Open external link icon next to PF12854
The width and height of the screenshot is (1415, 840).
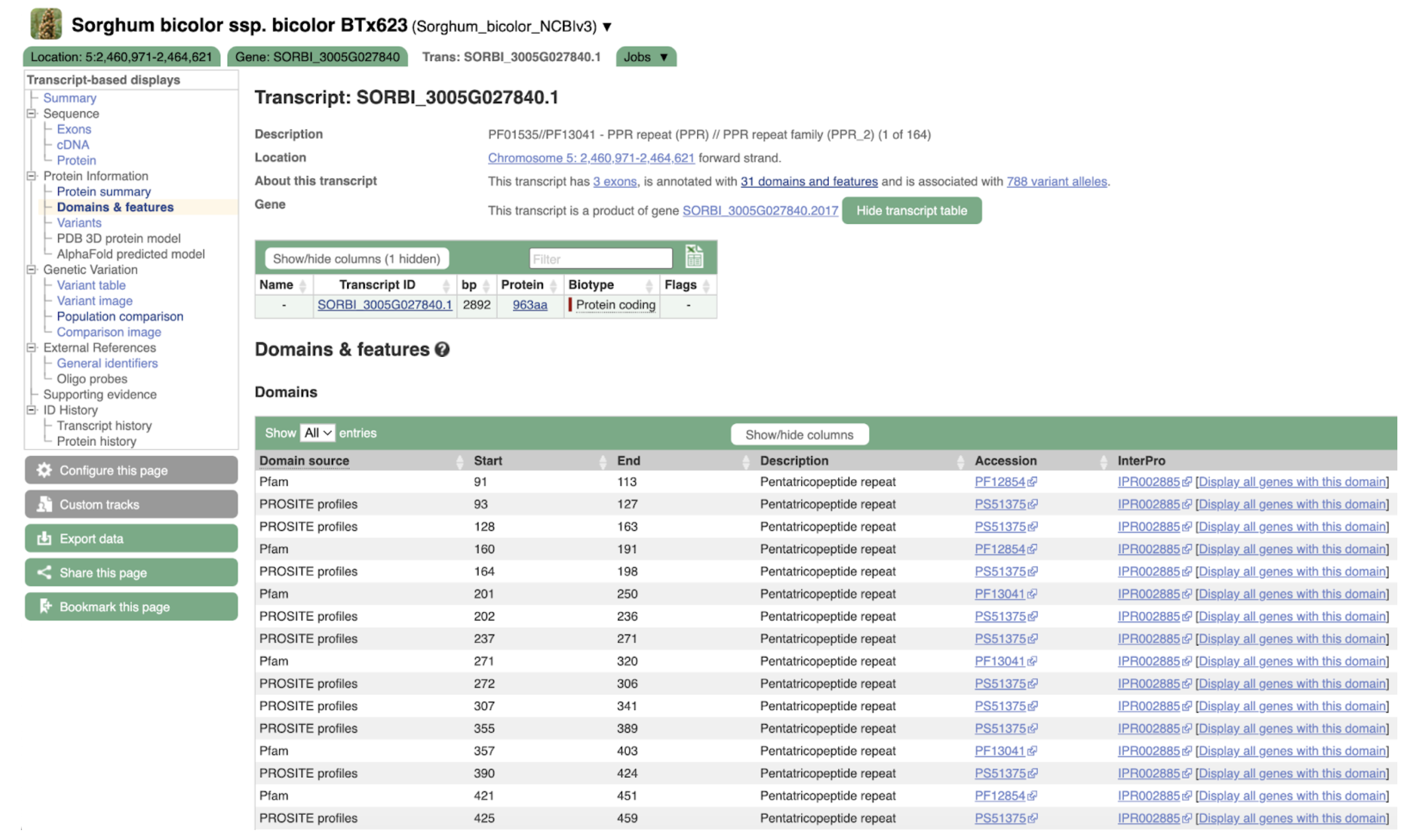[x=1032, y=482]
